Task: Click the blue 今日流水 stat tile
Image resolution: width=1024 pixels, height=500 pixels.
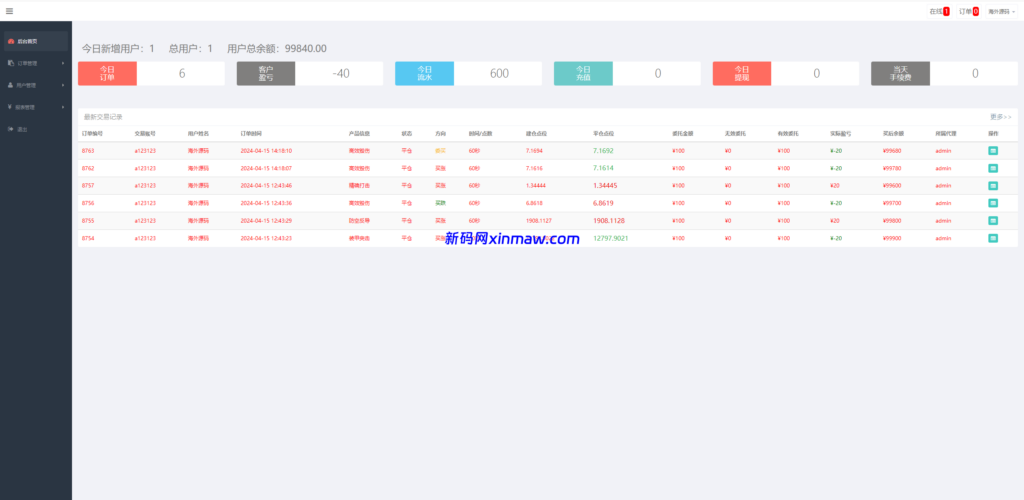Action: pos(424,73)
